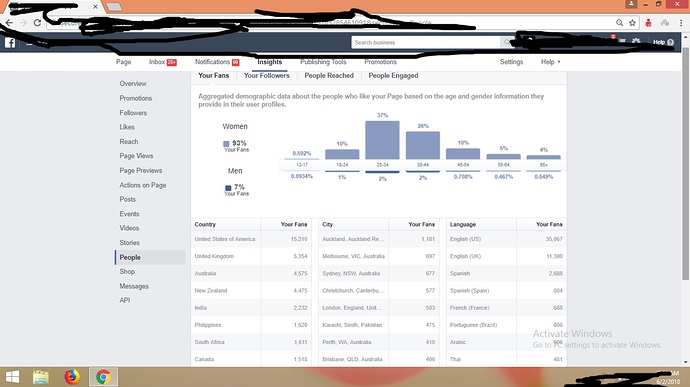Click the browser reload icon
Screen dimensions: 690x387
tap(37, 22)
